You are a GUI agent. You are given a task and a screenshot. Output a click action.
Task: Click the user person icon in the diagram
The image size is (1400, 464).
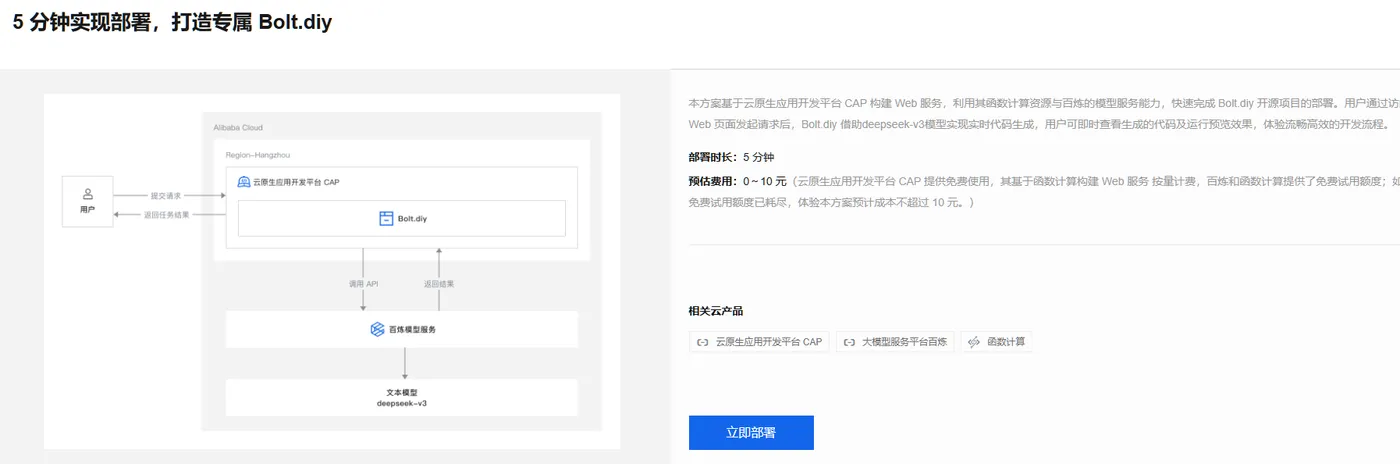(x=88, y=194)
